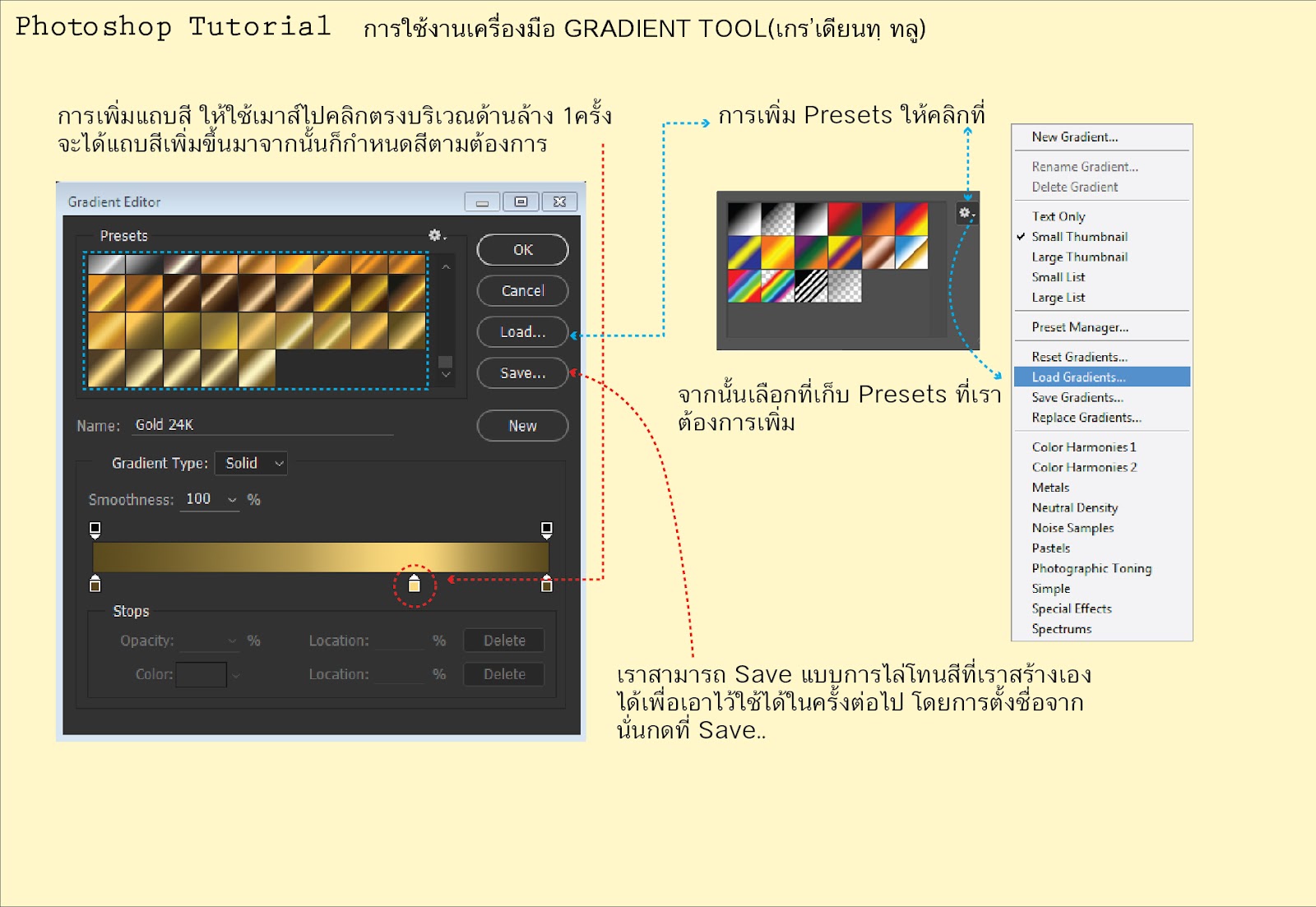Viewport: 1316px width, 907px height.
Task: Click the up arrow on the presets scrollbar
Action: point(445,265)
